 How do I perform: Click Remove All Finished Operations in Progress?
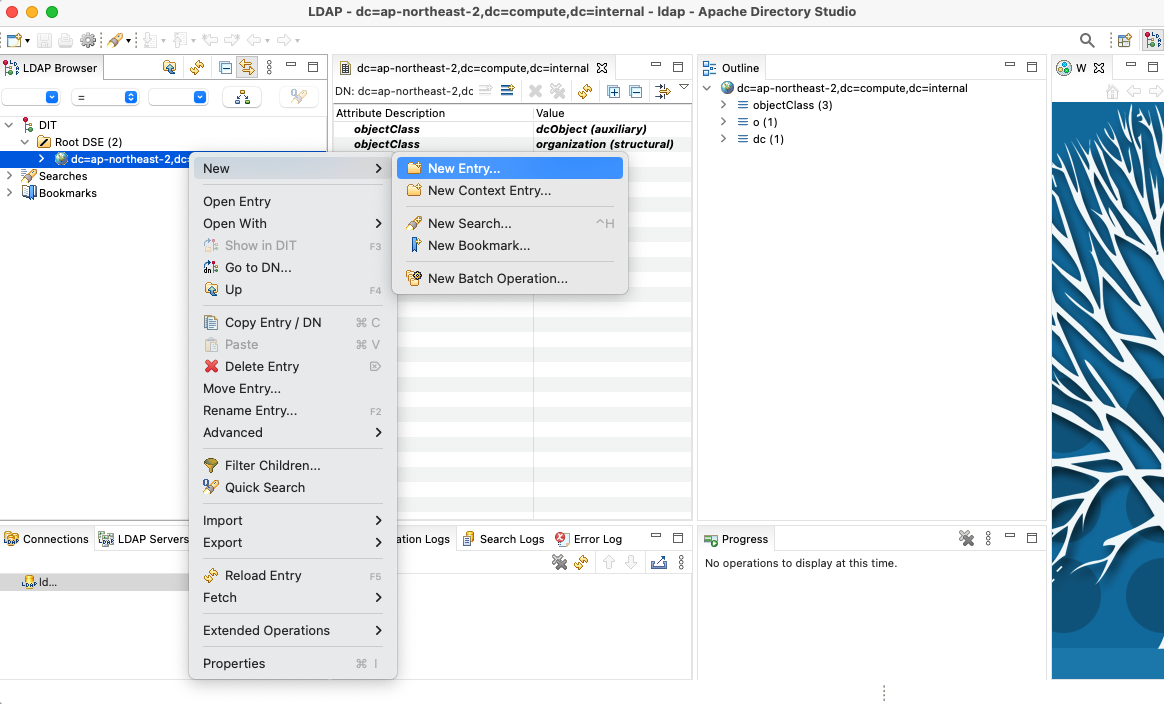click(x=966, y=538)
